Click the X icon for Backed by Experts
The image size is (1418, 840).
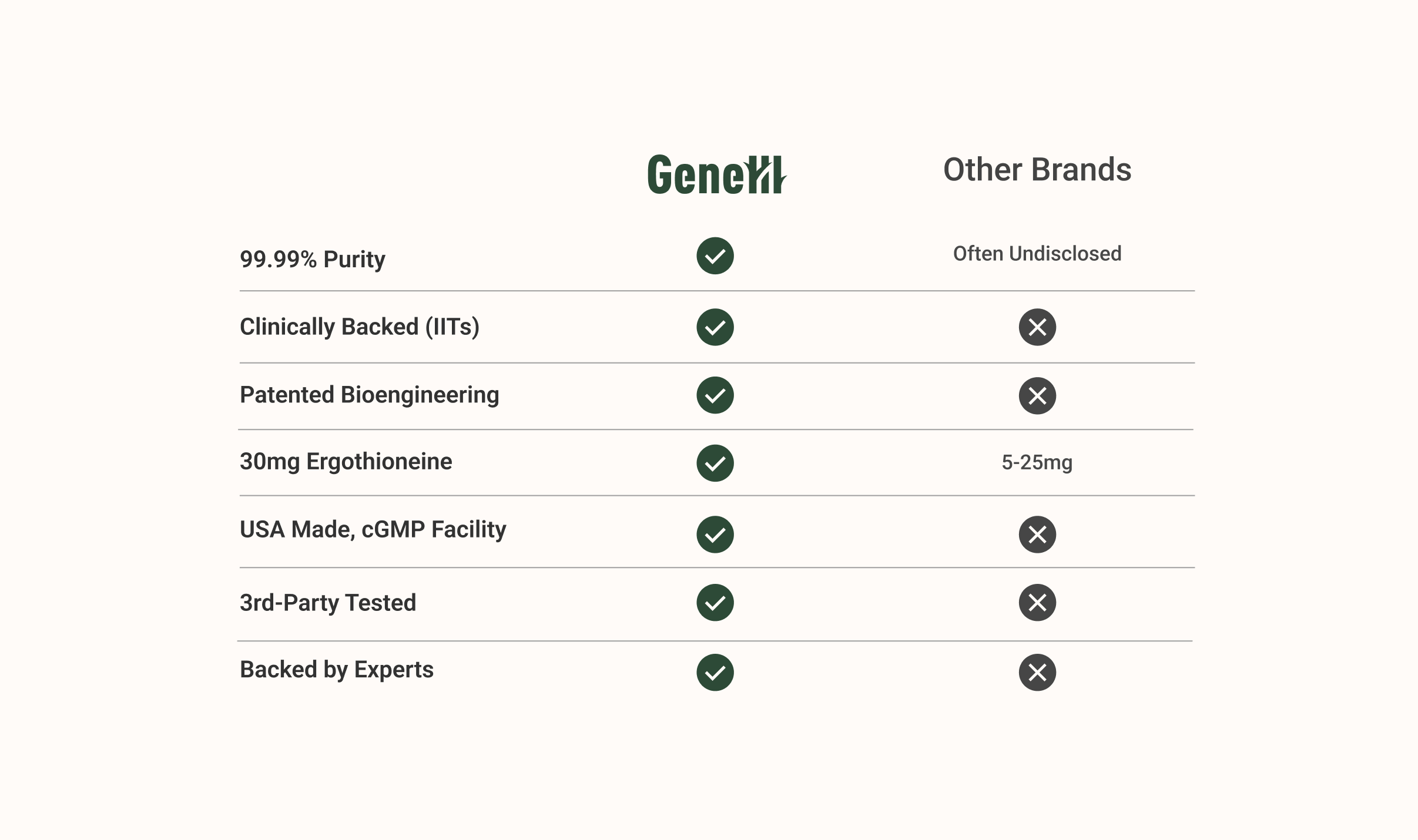click(x=1037, y=673)
